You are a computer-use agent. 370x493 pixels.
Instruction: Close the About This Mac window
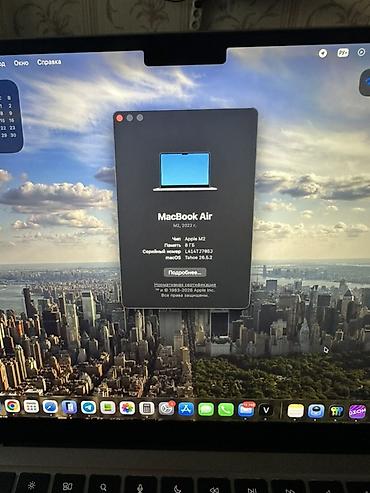coord(120,118)
